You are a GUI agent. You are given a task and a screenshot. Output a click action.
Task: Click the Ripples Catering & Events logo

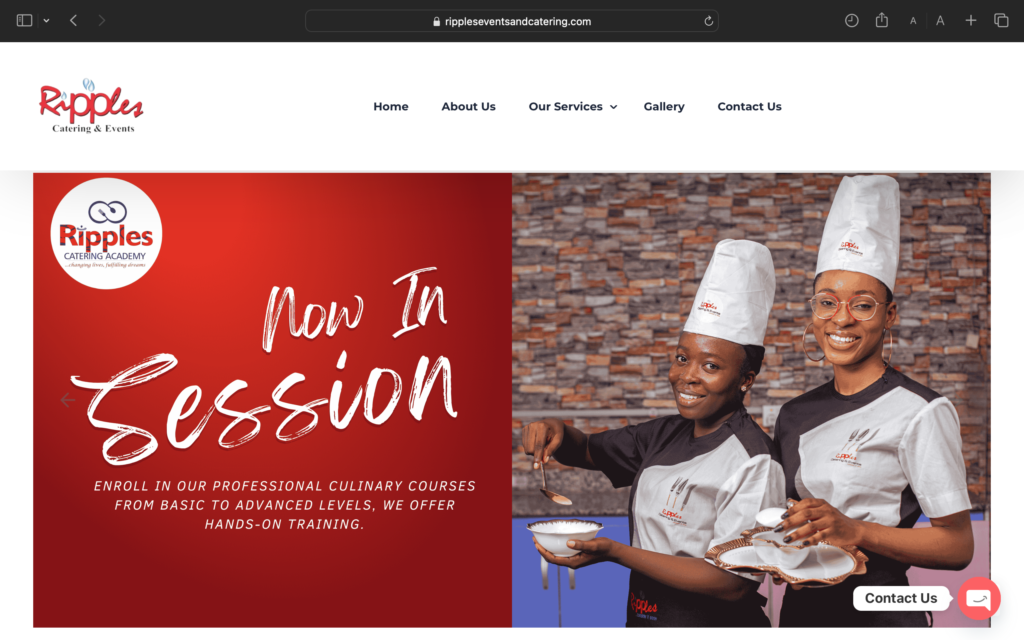(x=91, y=106)
